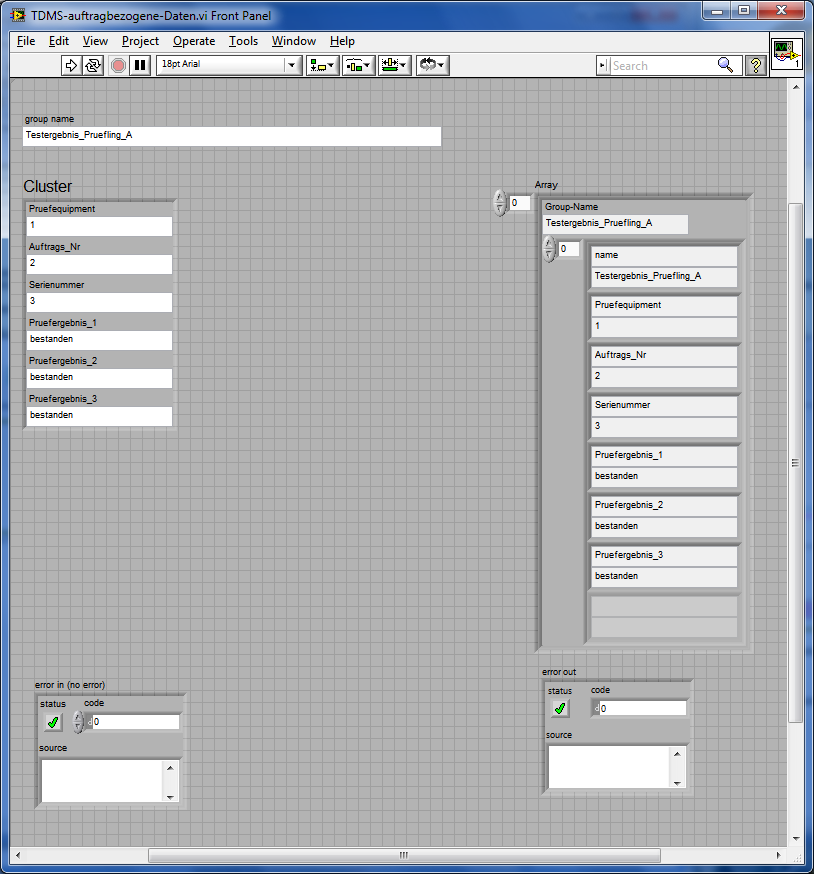The image size is (814, 874).
Task: Toggle error in status checkmark
Action: pyautogui.click(x=53, y=722)
